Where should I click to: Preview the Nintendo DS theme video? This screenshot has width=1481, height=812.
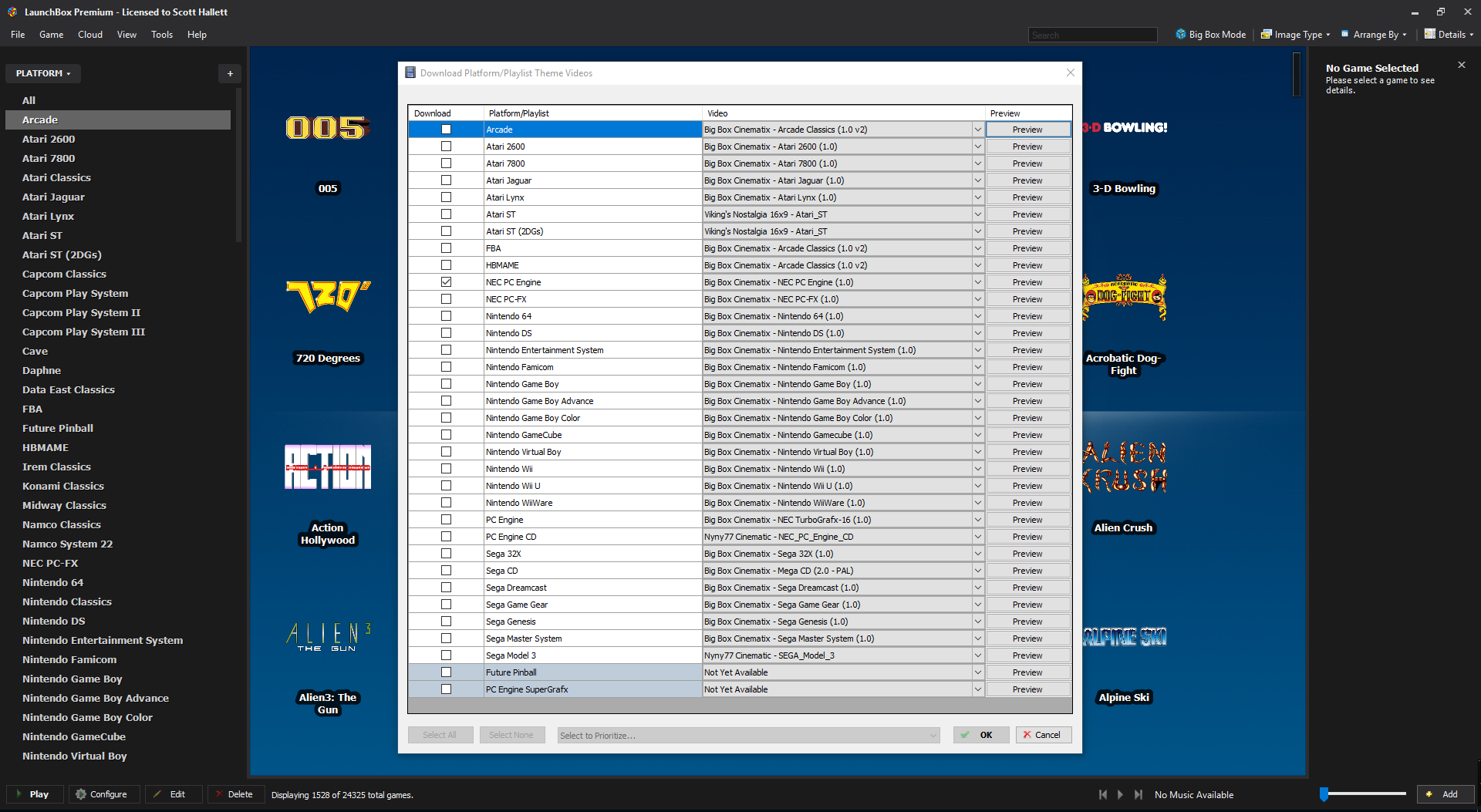click(x=1027, y=333)
